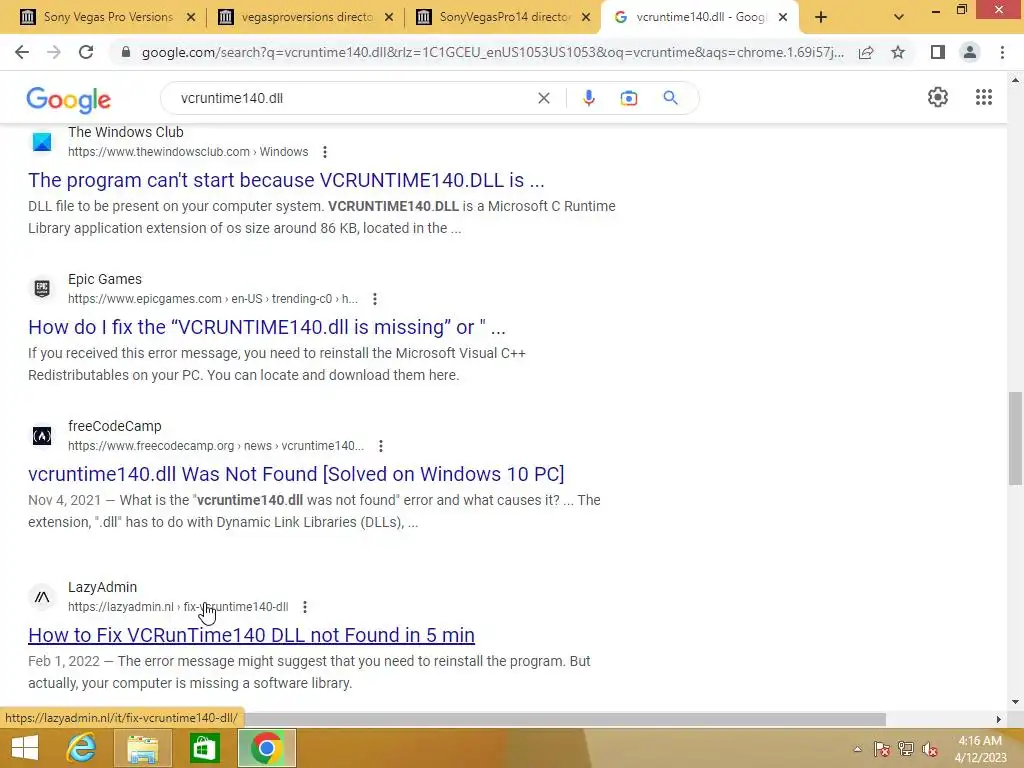
Task: Share this page icon in address bar
Action: [866, 52]
